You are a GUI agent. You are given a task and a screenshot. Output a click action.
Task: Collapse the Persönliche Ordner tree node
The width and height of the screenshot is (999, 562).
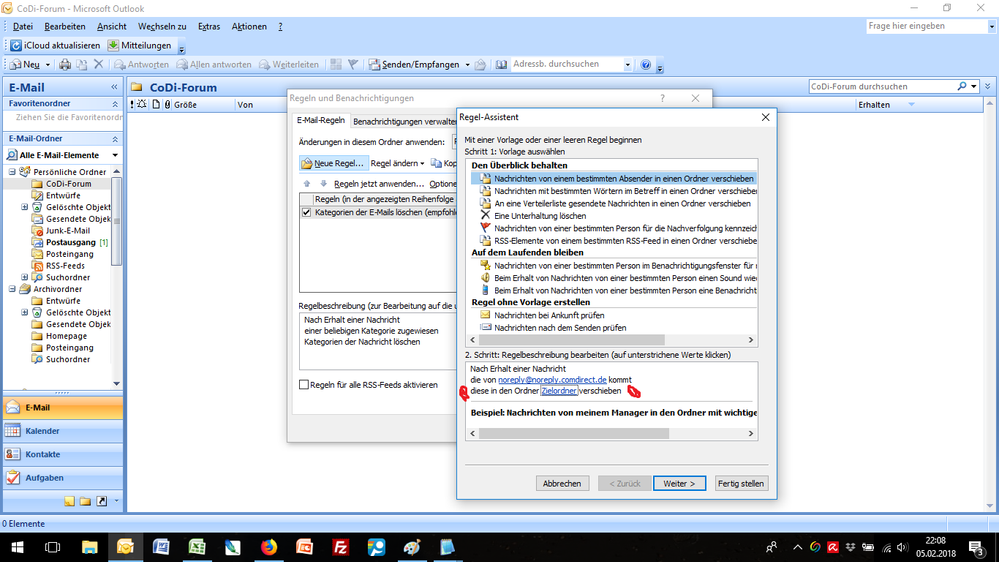pyautogui.click(x=11, y=172)
